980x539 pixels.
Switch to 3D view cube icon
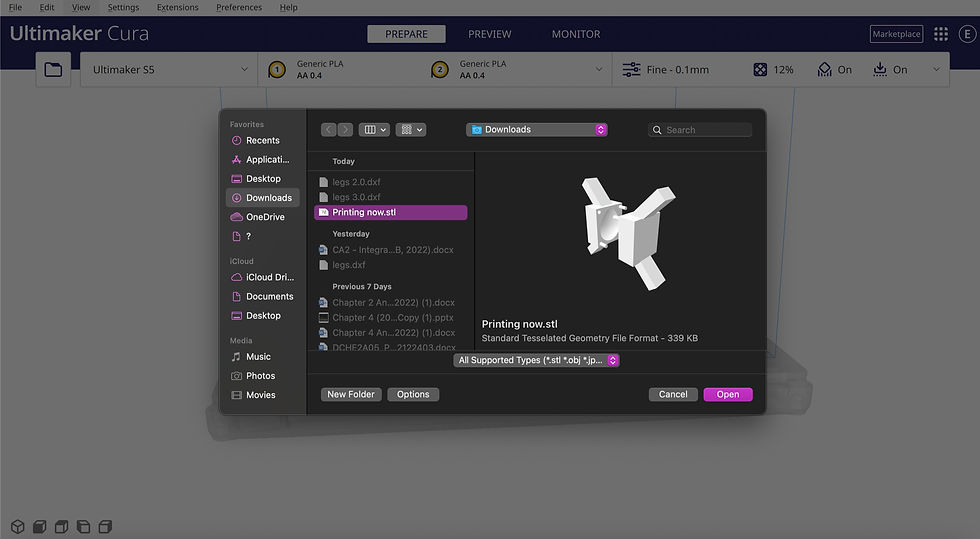click(18, 526)
